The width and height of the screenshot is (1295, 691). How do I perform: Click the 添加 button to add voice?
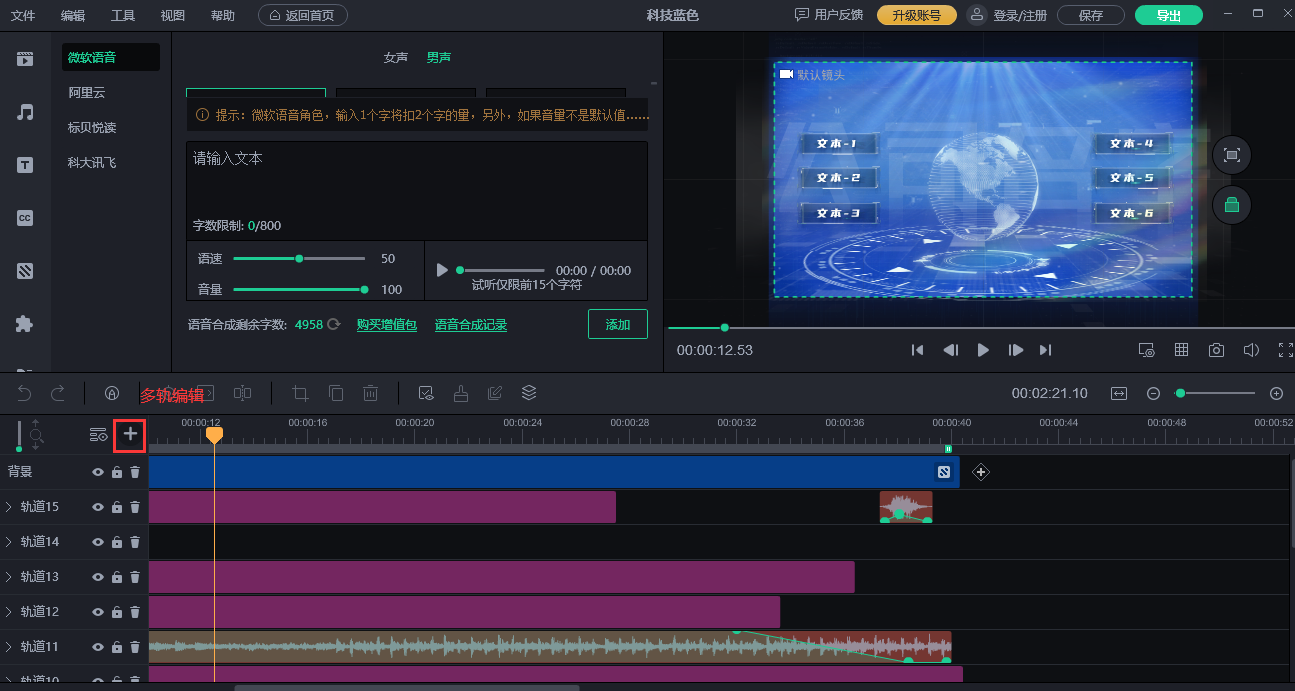[x=617, y=323]
